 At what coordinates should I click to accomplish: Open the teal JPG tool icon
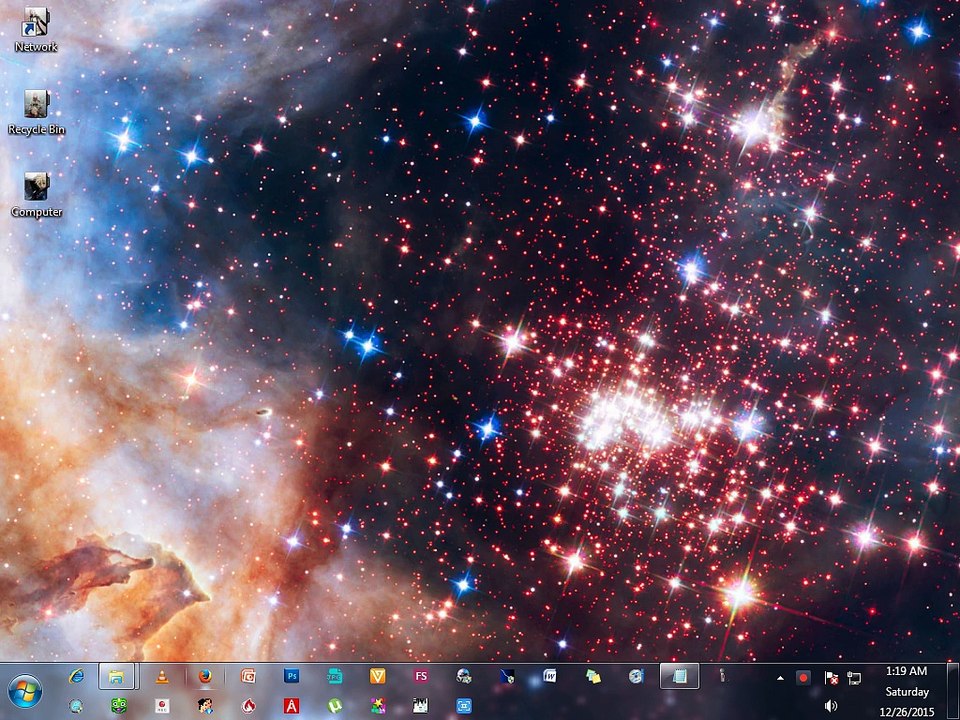coord(334,676)
